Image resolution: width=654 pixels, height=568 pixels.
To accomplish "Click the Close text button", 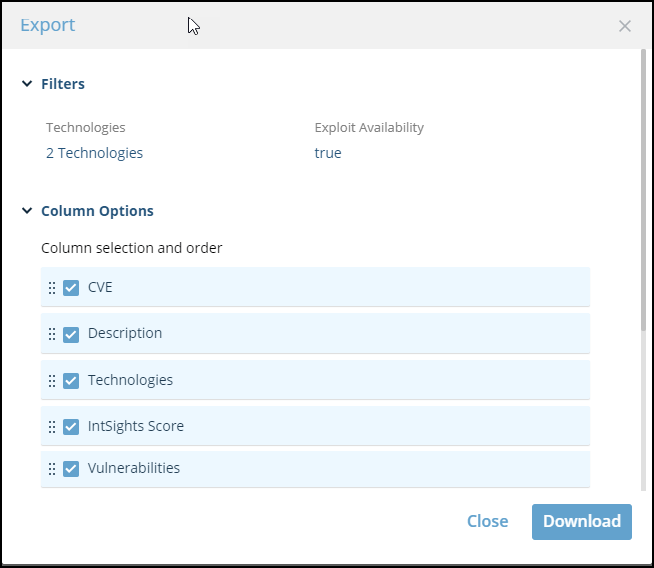I will coord(487,521).
